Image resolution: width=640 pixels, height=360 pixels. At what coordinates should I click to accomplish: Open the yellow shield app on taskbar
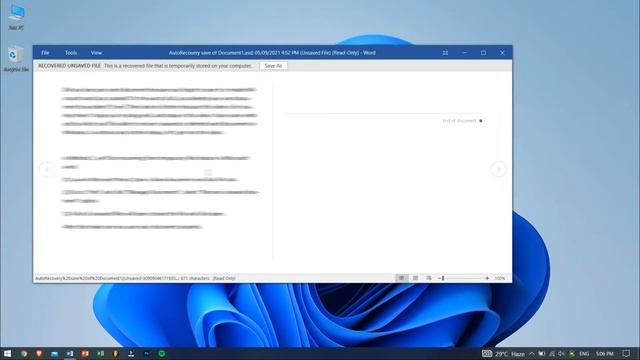pyautogui.click(x=116, y=353)
